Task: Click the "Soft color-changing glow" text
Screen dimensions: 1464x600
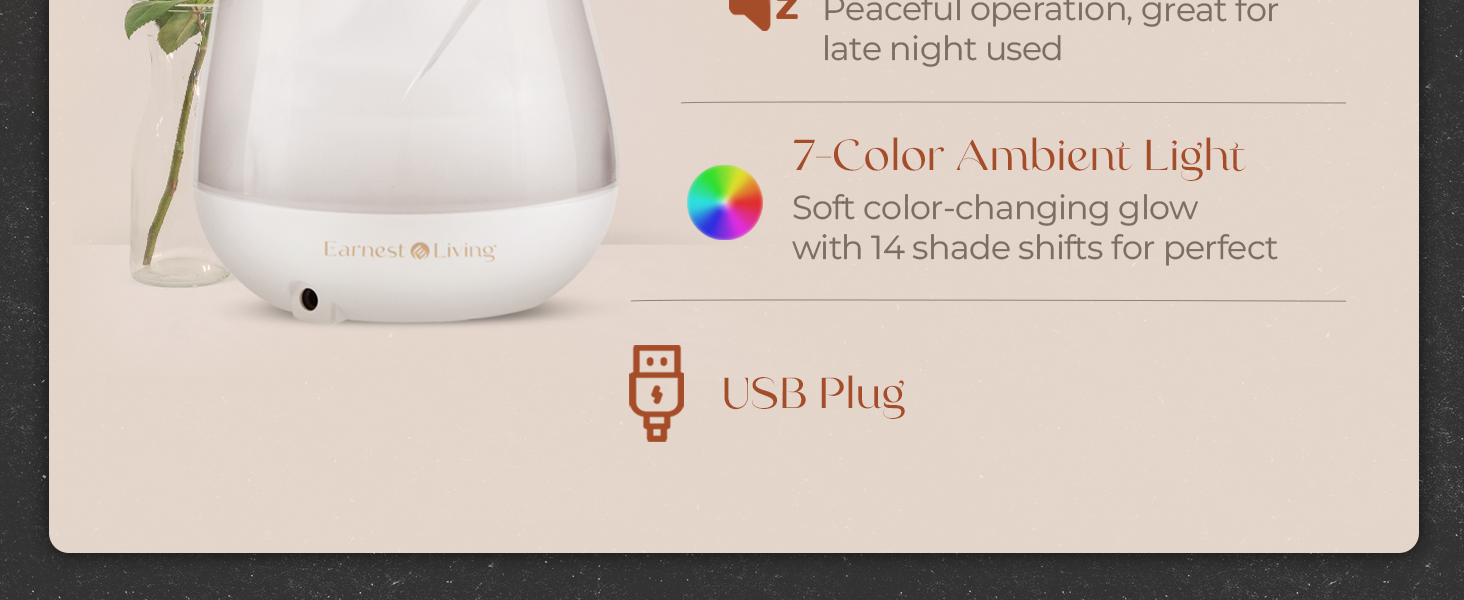Action: [995, 208]
